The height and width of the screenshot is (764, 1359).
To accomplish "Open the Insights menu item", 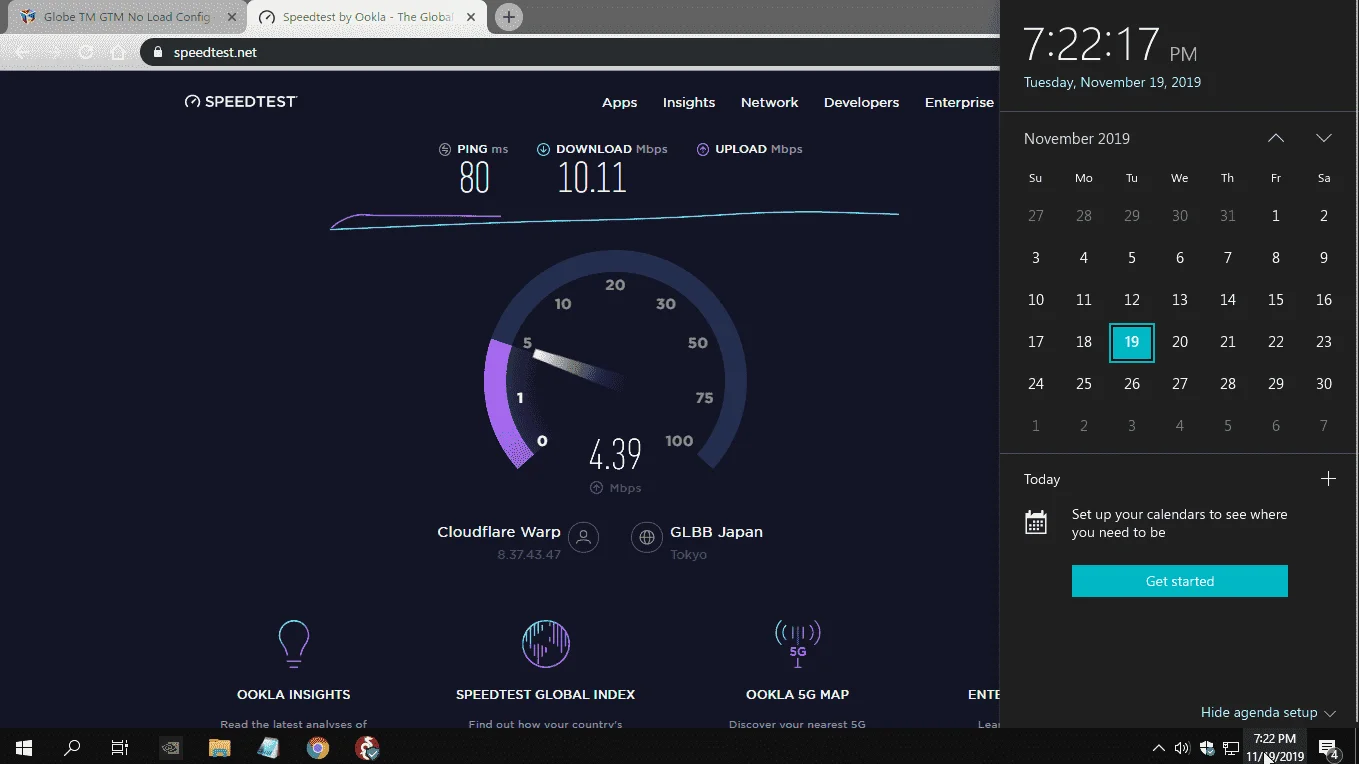I will 689,102.
